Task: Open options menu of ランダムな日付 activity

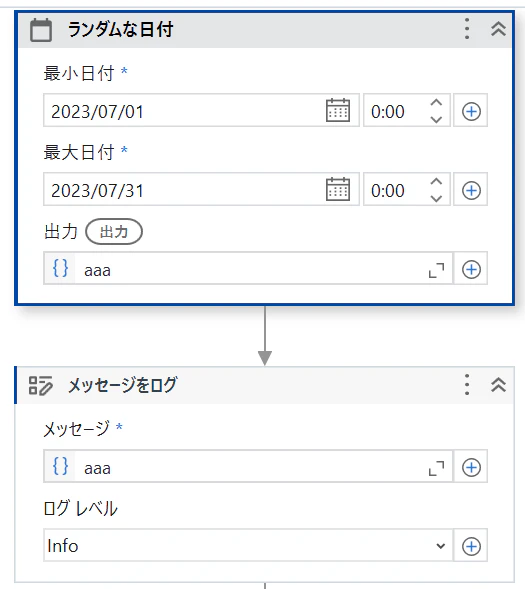Action: point(467,29)
